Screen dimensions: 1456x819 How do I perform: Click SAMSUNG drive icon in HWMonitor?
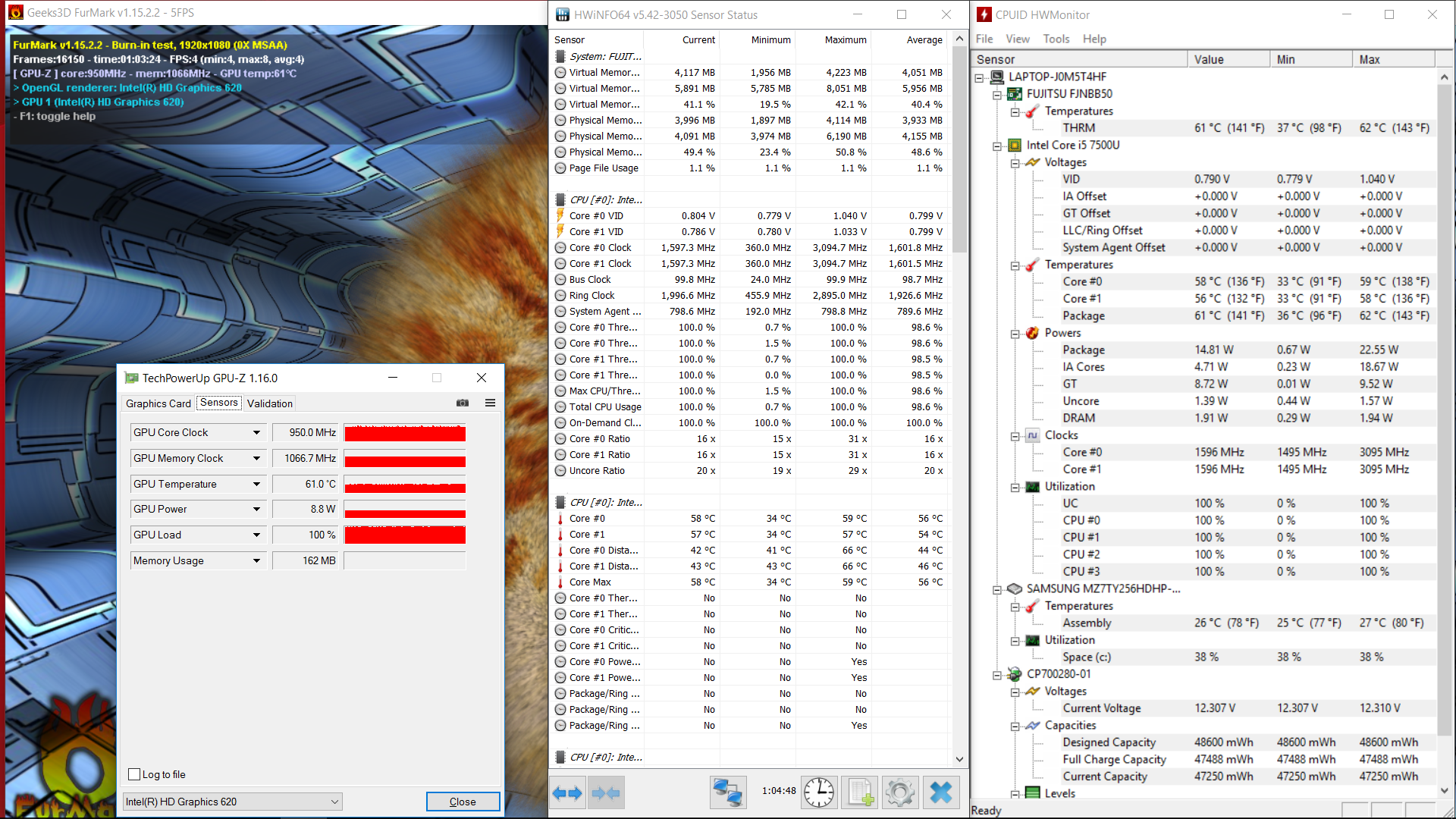coord(1015,588)
